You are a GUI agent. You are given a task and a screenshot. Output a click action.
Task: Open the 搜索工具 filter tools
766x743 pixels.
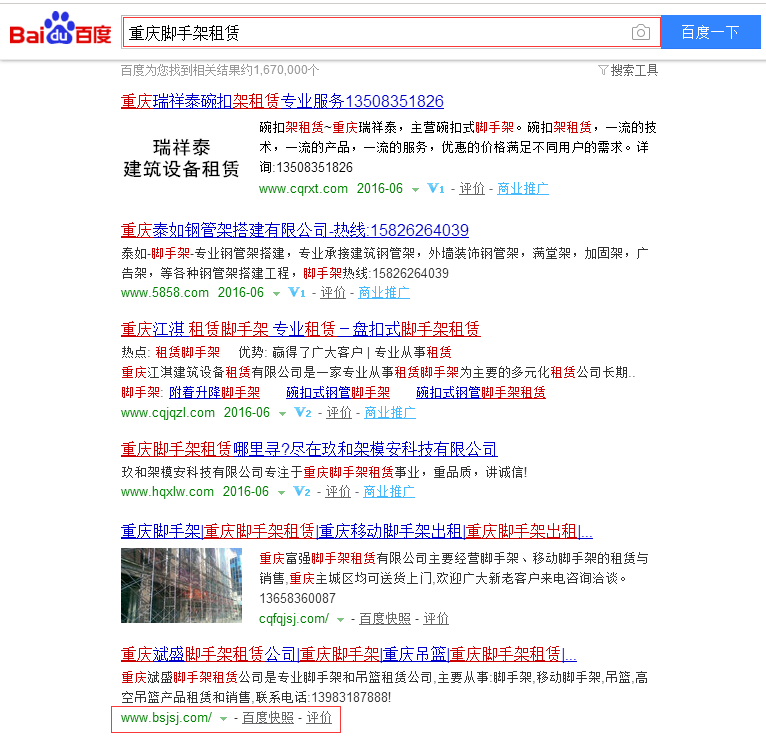628,70
